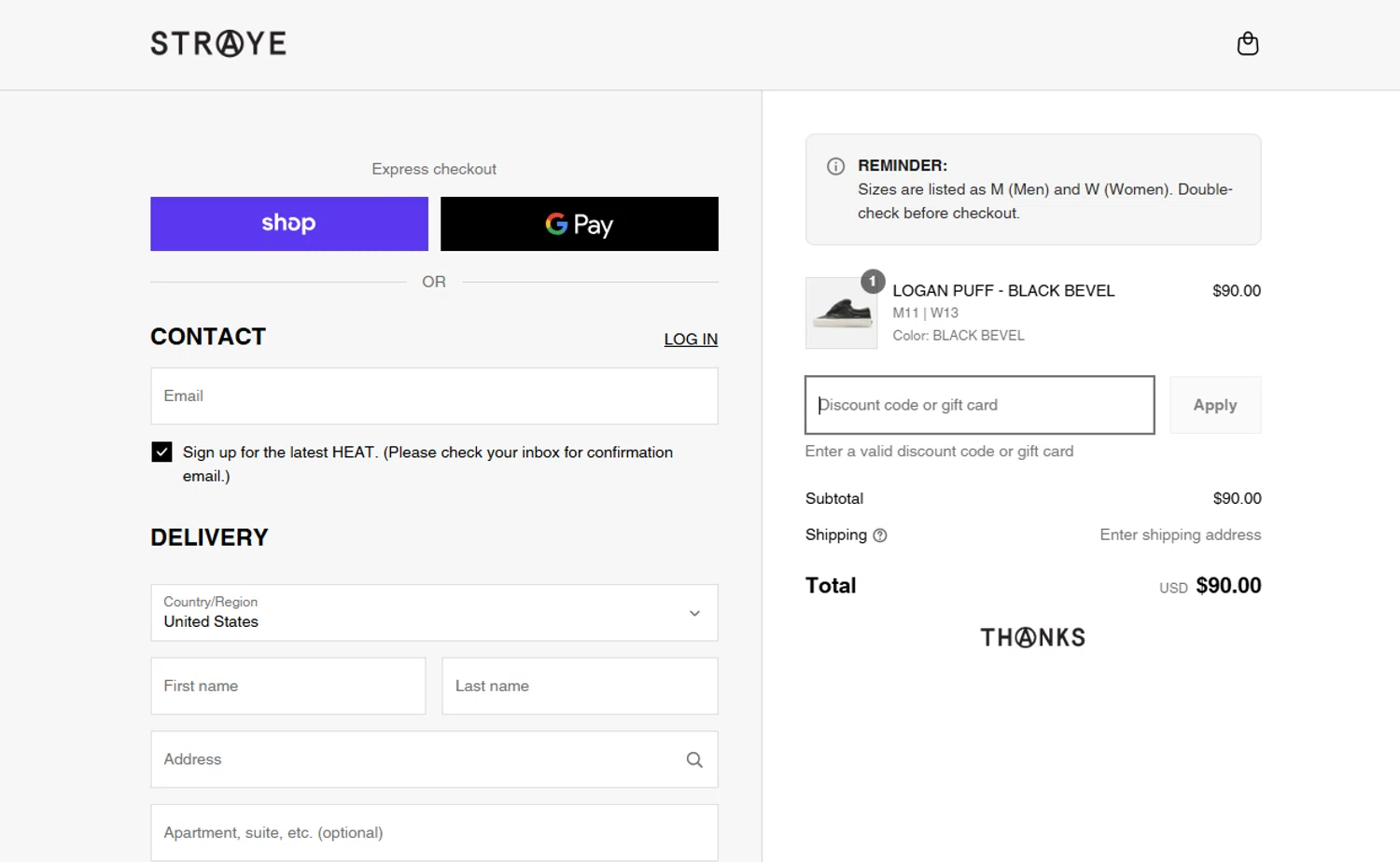Click the Enter a valid discount code message
The height and width of the screenshot is (862, 1400).
pos(939,452)
